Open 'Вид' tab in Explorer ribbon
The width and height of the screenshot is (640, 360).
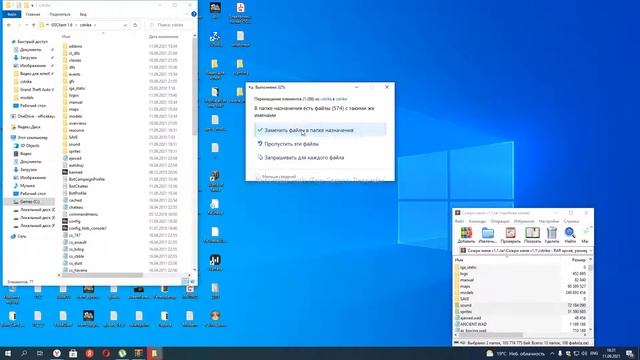coord(83,14)
